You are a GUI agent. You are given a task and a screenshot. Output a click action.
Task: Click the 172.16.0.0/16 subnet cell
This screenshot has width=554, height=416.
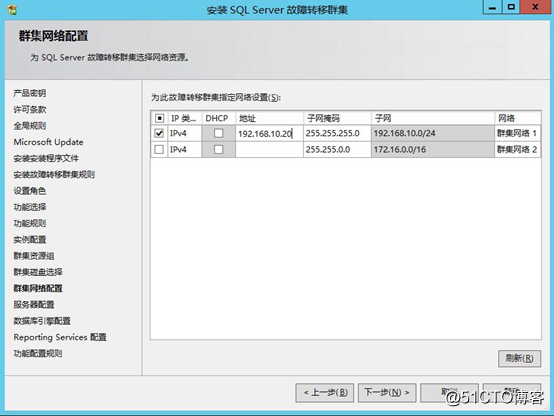point(433,150)
